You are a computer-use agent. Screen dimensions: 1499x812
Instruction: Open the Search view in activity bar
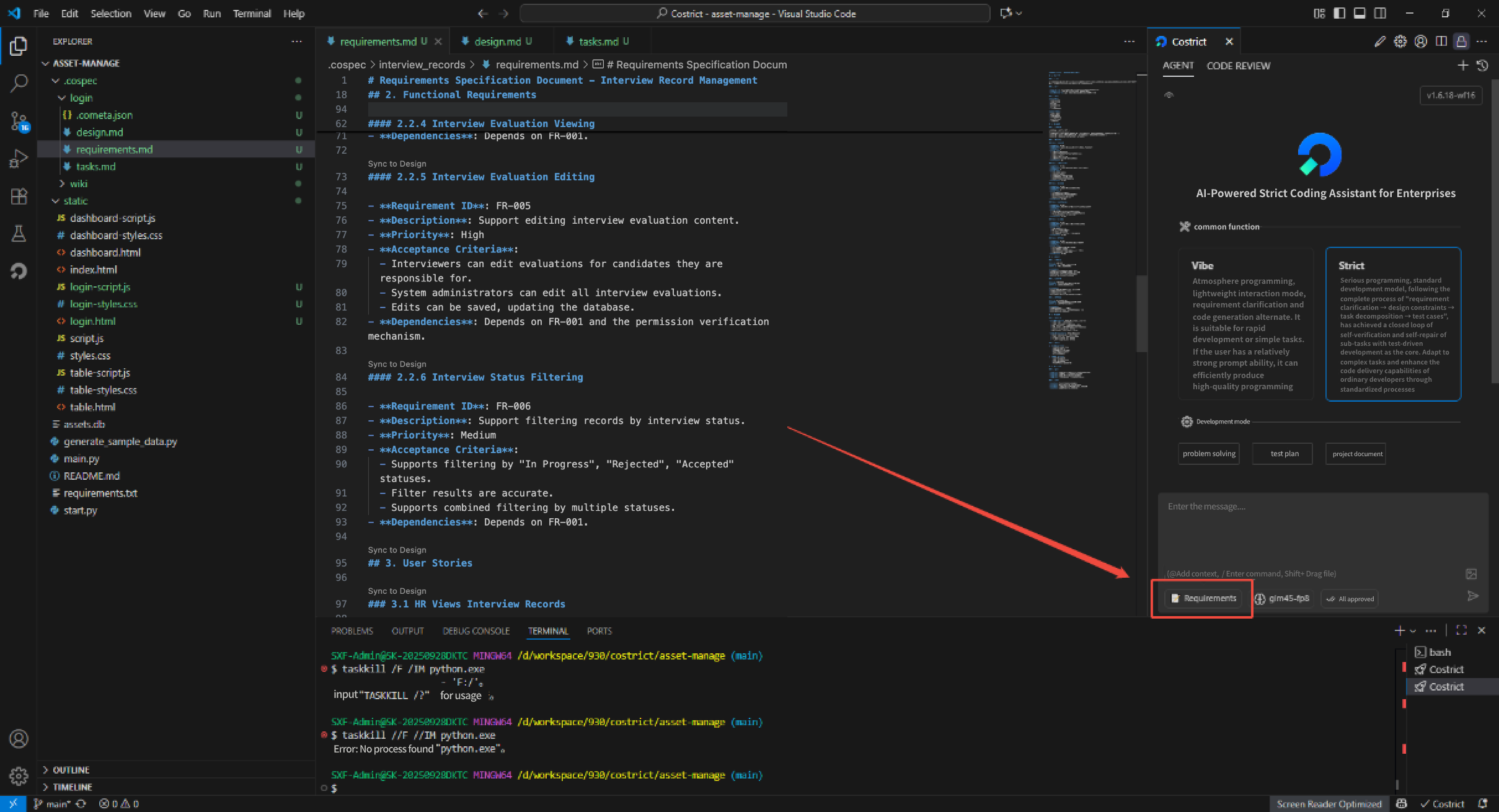pyautogui.click(x=19, y=82)
